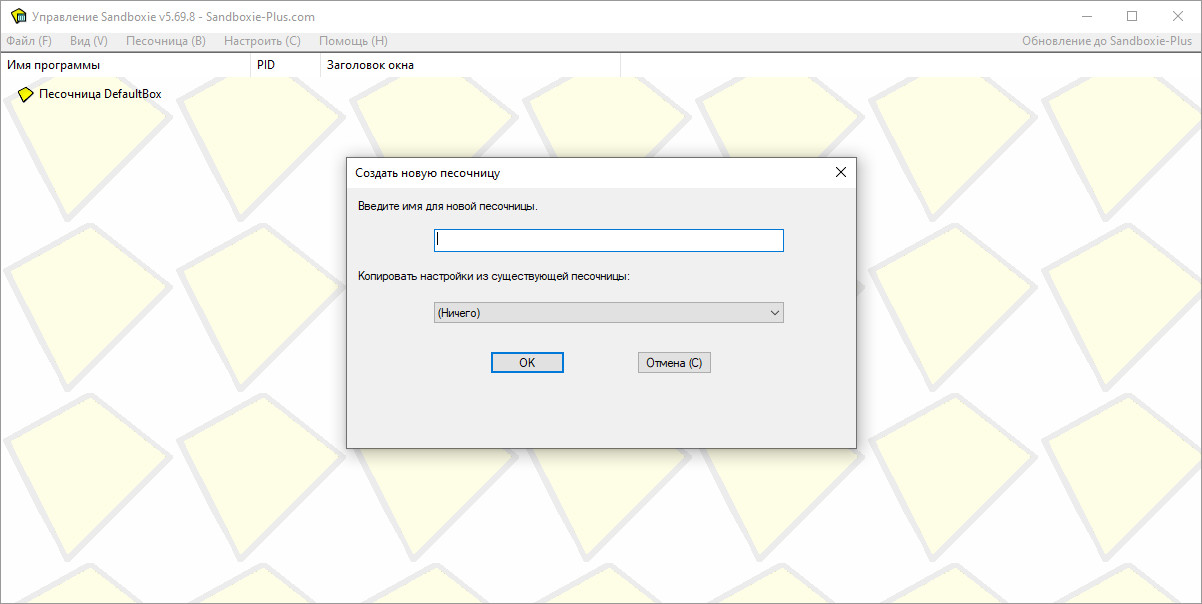Viewport: 1202px width, 604px height.
Task: Open the Песочница (B) menu
Action: [166, 41]
